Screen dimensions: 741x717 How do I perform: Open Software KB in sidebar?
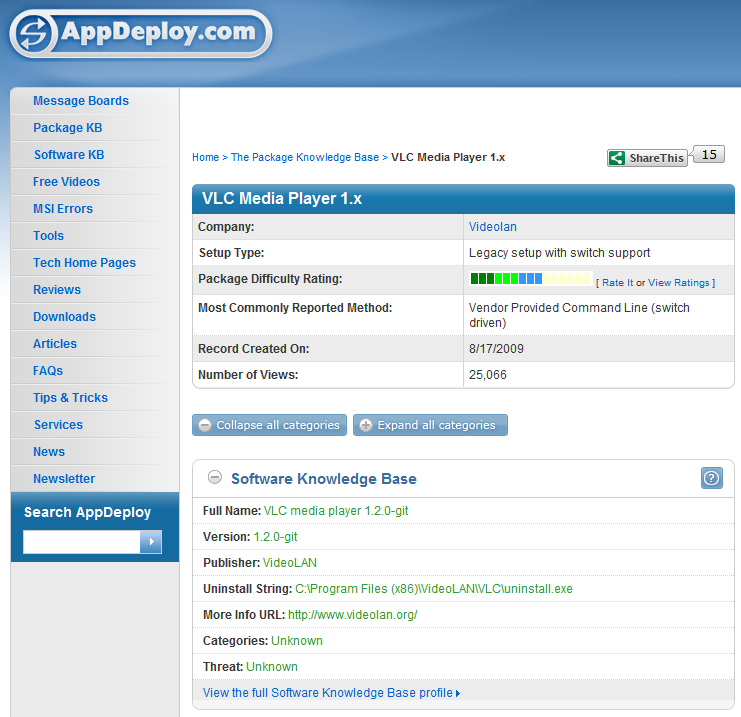click(x=69, y=155)
